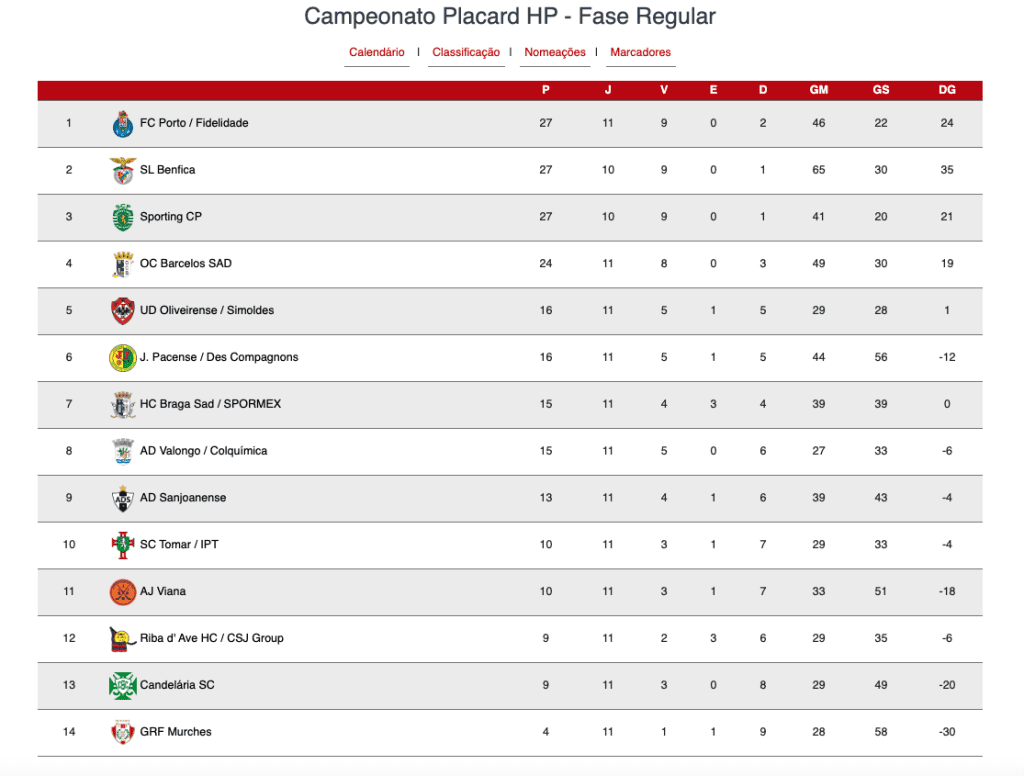The image size is (1024, 776).
Task: Click the J. Pacense round yellow logo
Action: coord(123,358)
